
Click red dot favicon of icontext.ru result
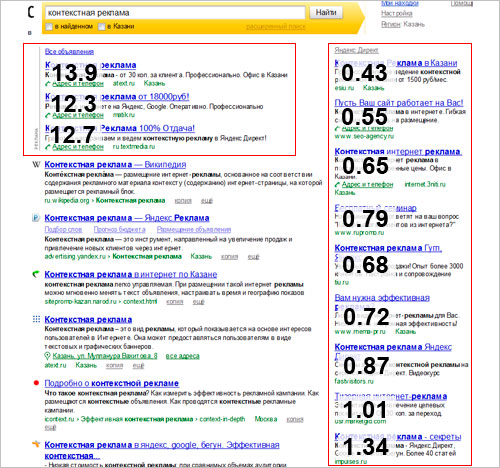36,383
